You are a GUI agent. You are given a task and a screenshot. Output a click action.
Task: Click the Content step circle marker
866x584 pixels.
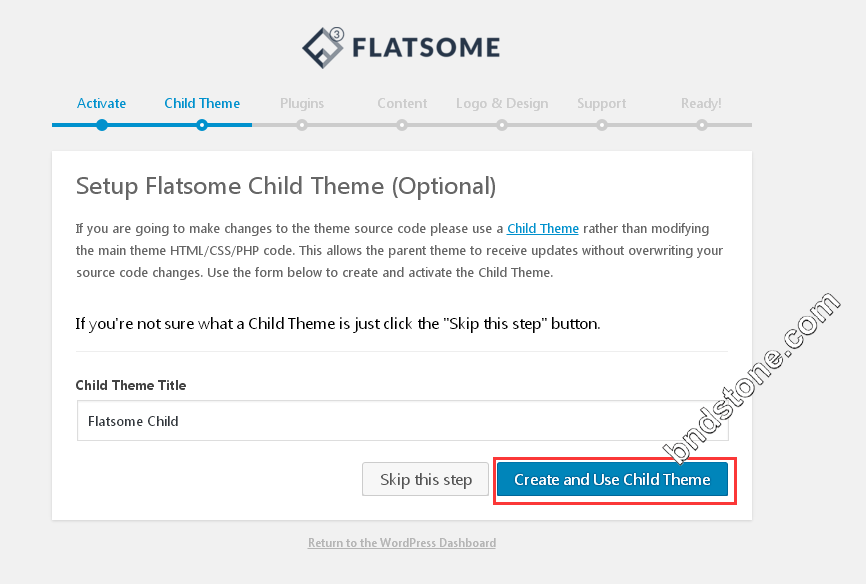click(402, 125)
